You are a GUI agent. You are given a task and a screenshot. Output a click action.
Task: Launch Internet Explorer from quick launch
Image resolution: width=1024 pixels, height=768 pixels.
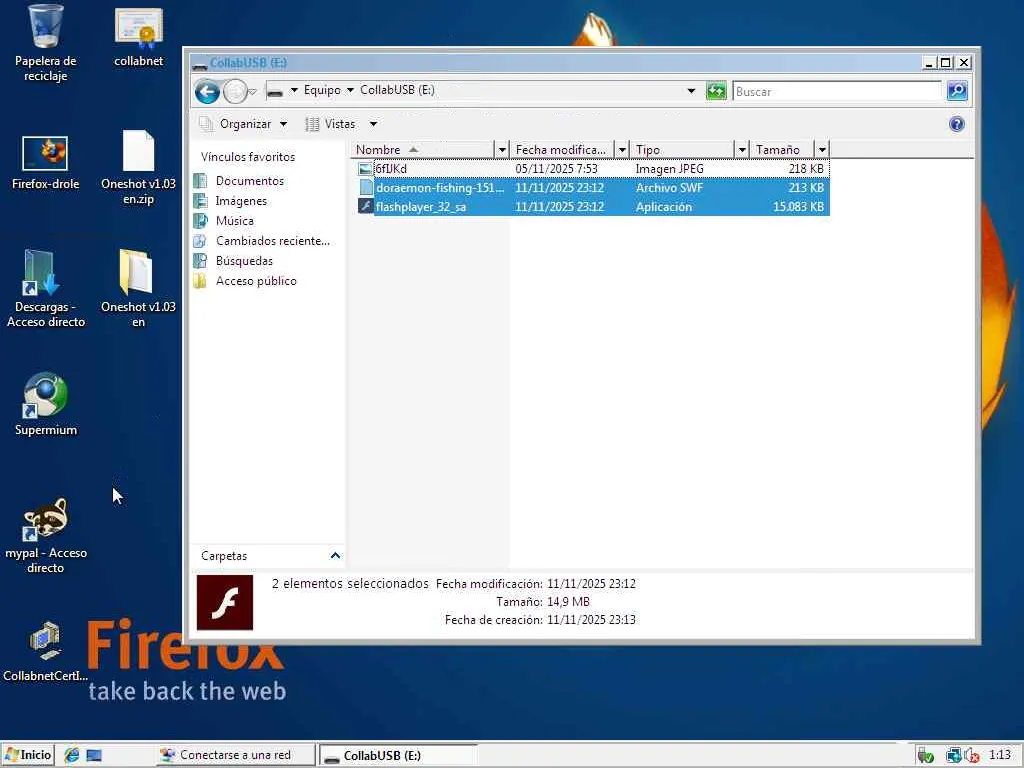pyautogui.click(x=71, y=755)
